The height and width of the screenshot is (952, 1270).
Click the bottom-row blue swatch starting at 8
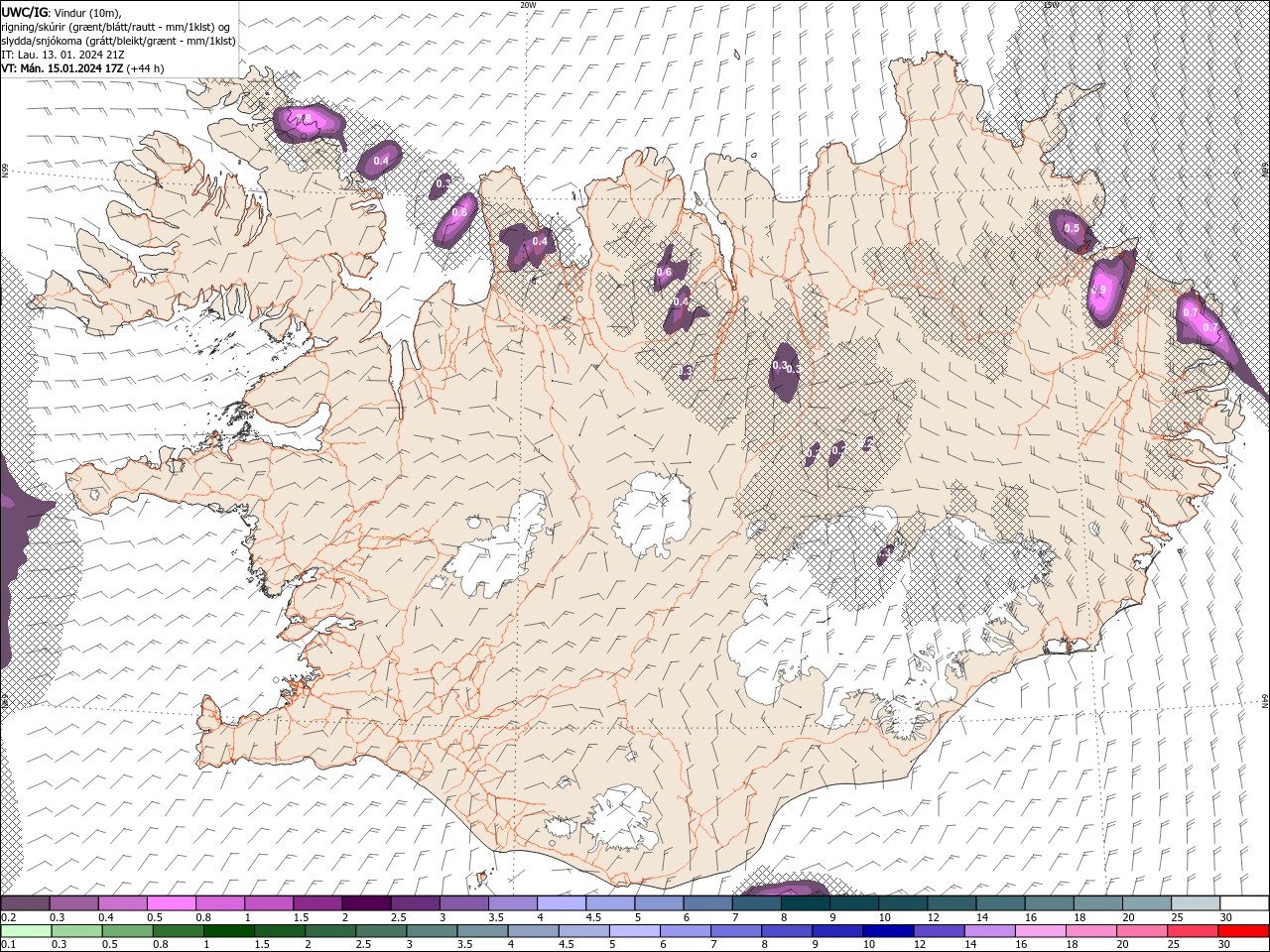pos(787,931)
